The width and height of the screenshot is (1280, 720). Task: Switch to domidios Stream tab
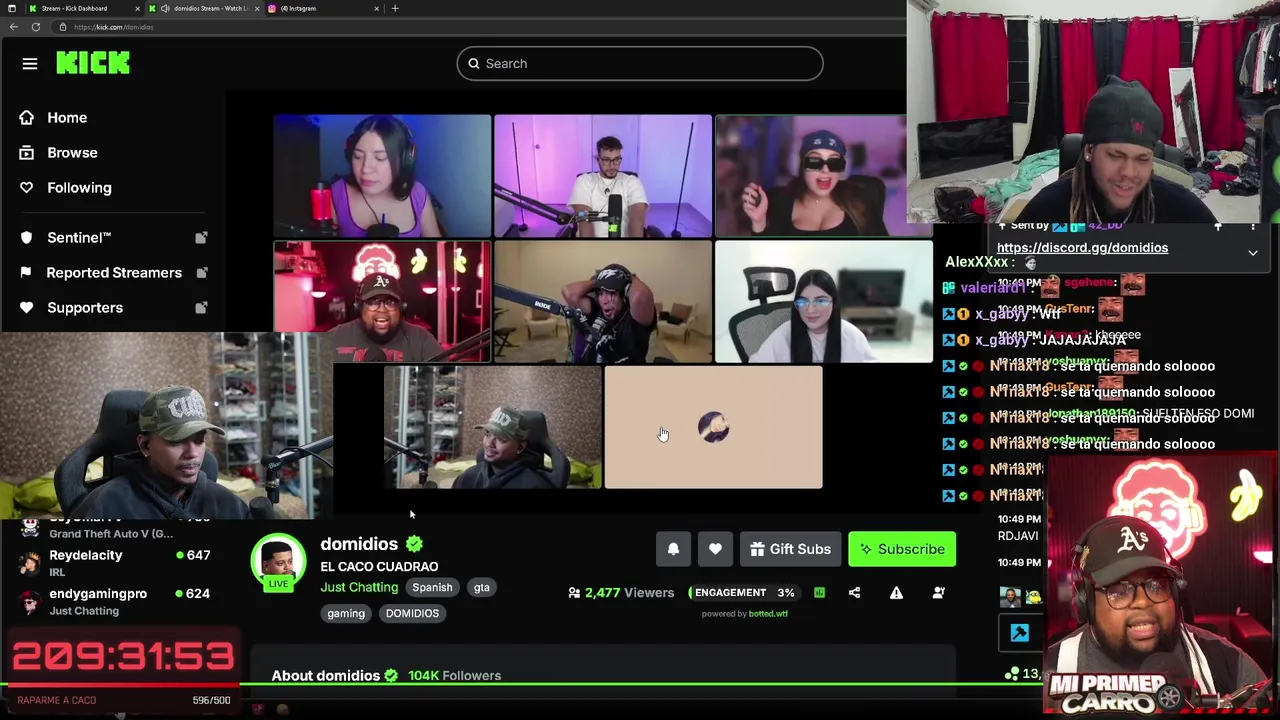tap(203, 8)
